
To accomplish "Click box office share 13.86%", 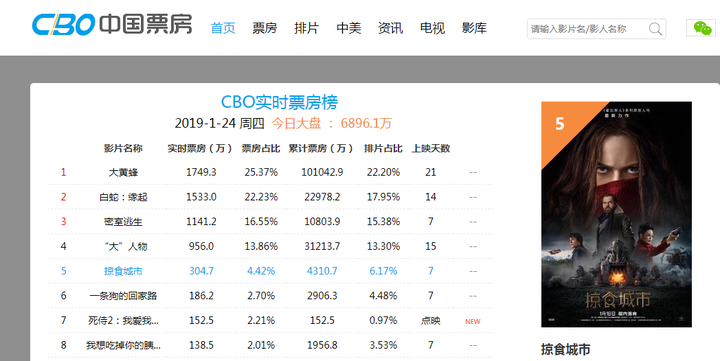I will [261, 247].
